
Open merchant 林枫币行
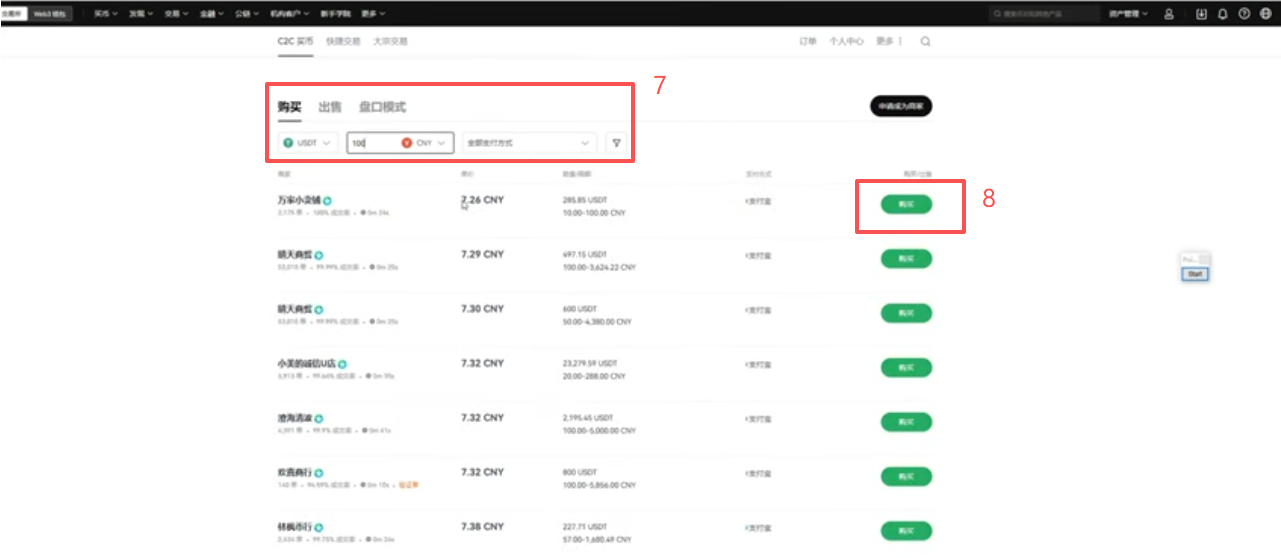coord(294,527)
